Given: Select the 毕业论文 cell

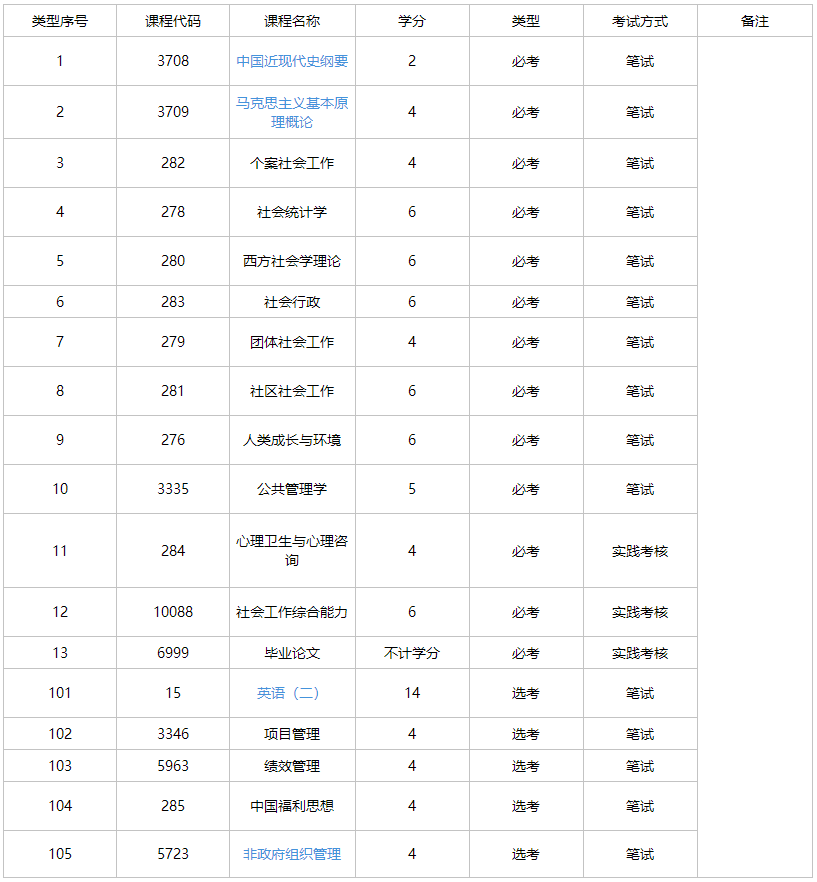Looking at the screenshot, I should click(x=292, y=653).
